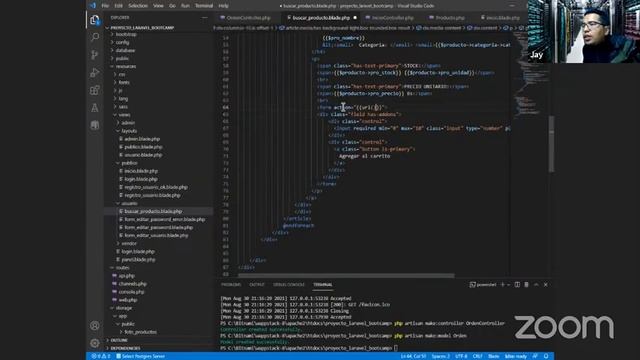Open the File menu
The image size is (640, 360).
(105, 6)
